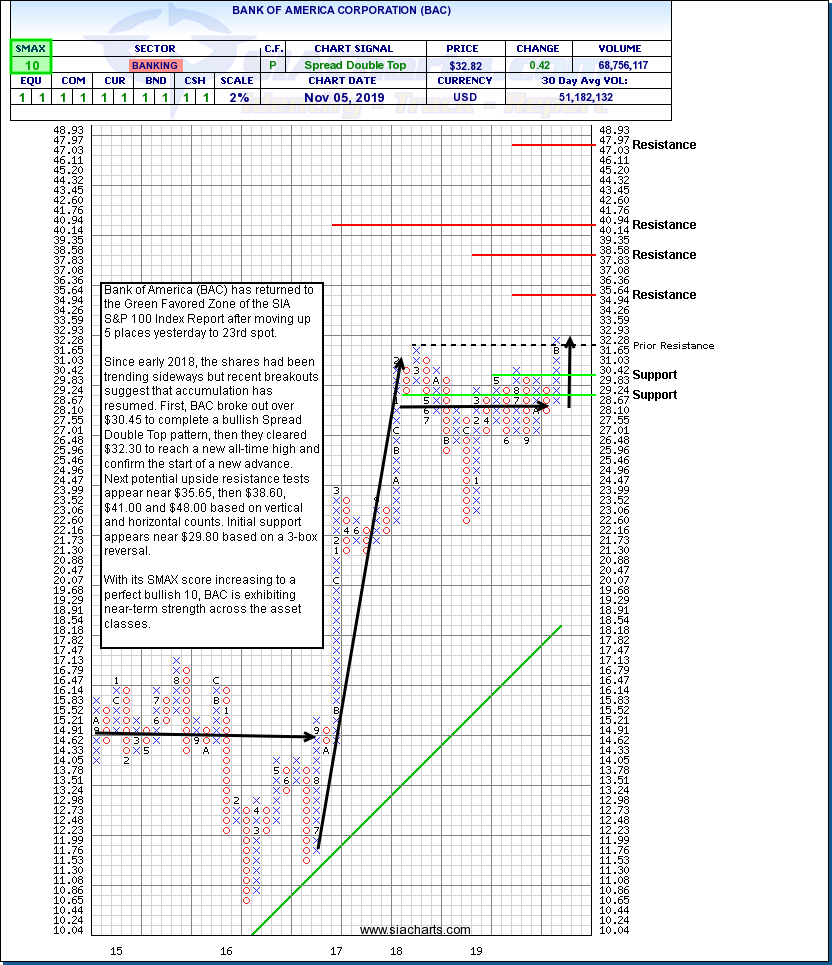
Task: Click the green SMAX score 10 box
Action: [32, 65]
